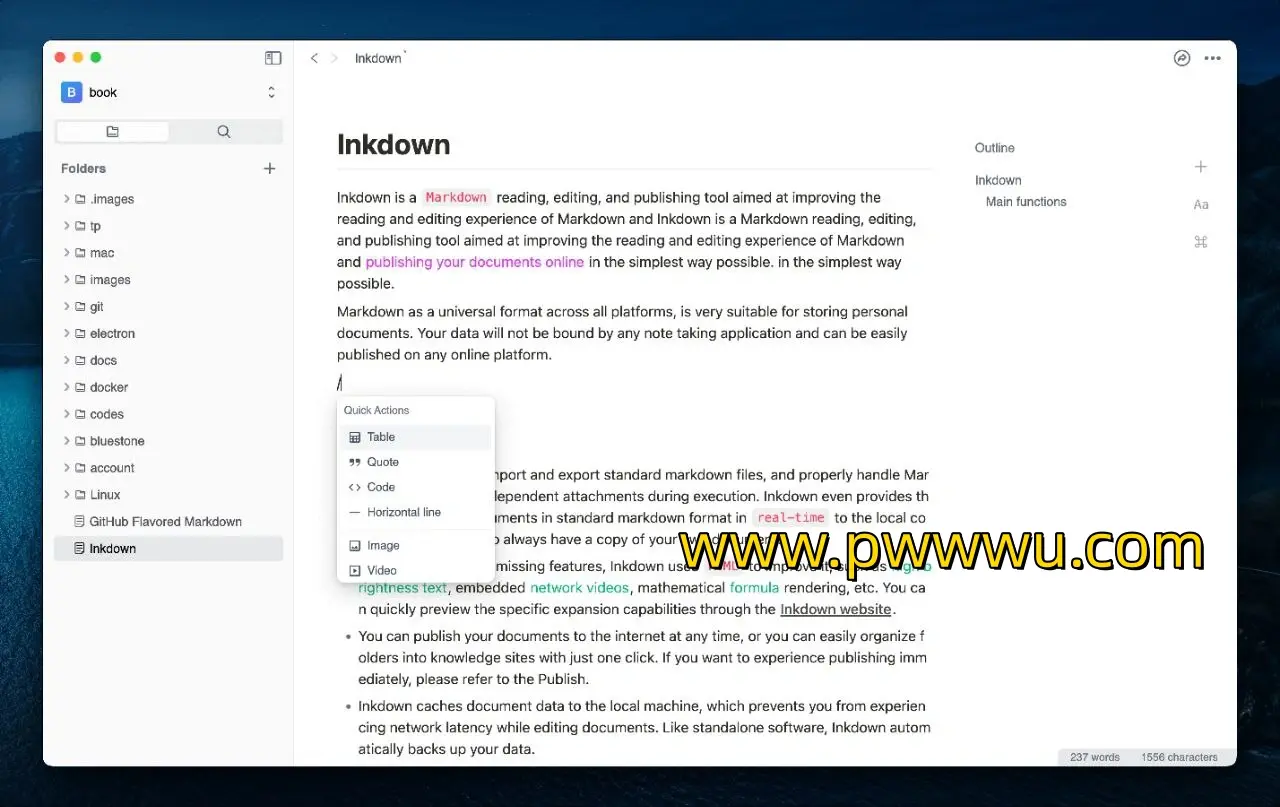Image resolution: width=1280 pixels, height=807 pixels.
Task: Open the book workspace switcher
Action: [x=168, y=92]
